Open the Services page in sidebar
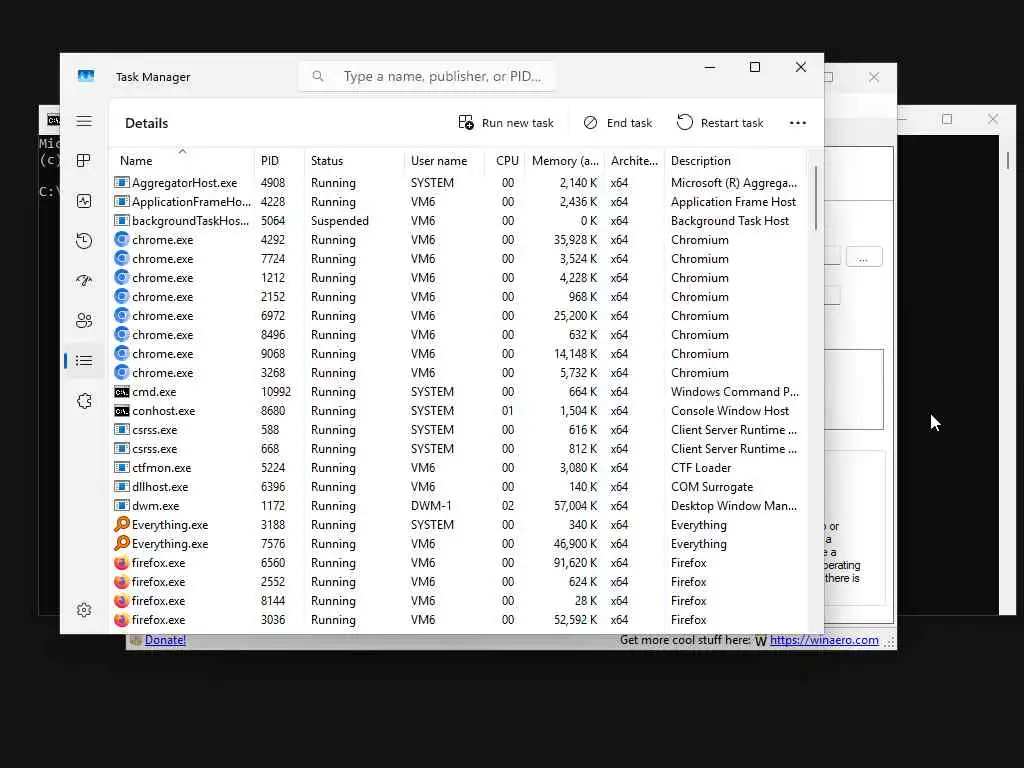Screen dimensions: 1024x768 pyautogui.click(x=84, y=401)
